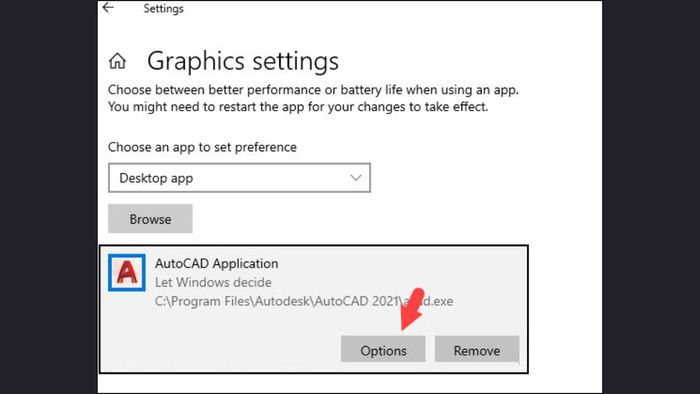Click the Choose an app to set preference label

click(202, 147)
